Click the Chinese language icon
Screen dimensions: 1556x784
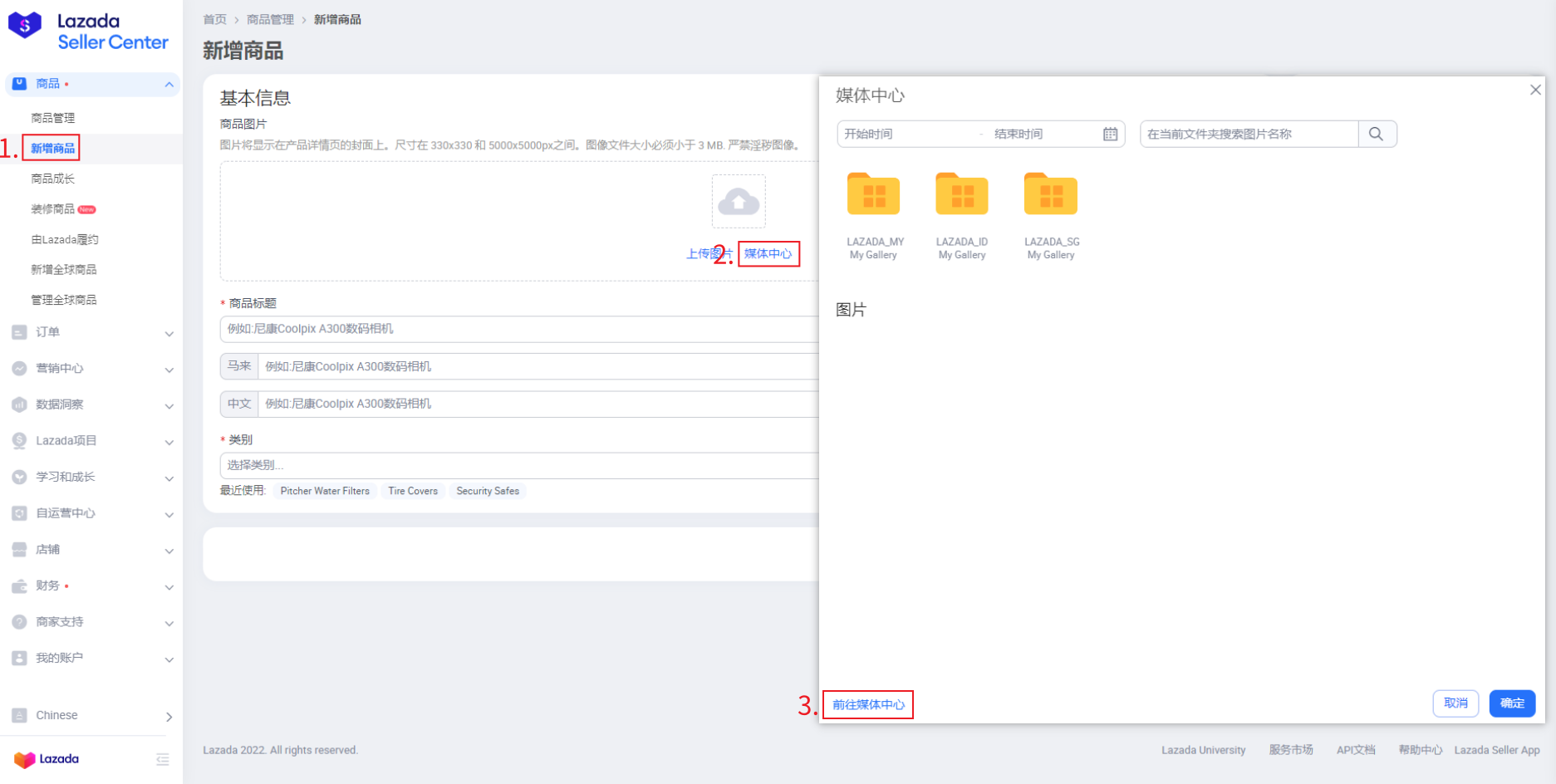click(x=20, y=715)
